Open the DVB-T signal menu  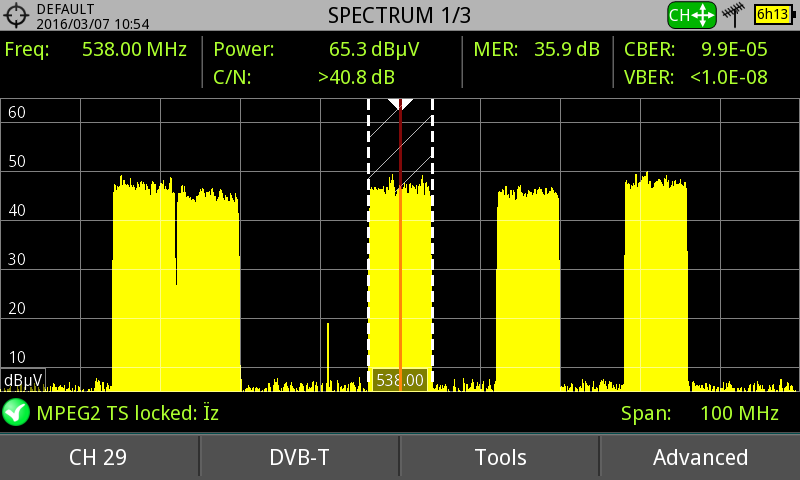coord(299,458)
